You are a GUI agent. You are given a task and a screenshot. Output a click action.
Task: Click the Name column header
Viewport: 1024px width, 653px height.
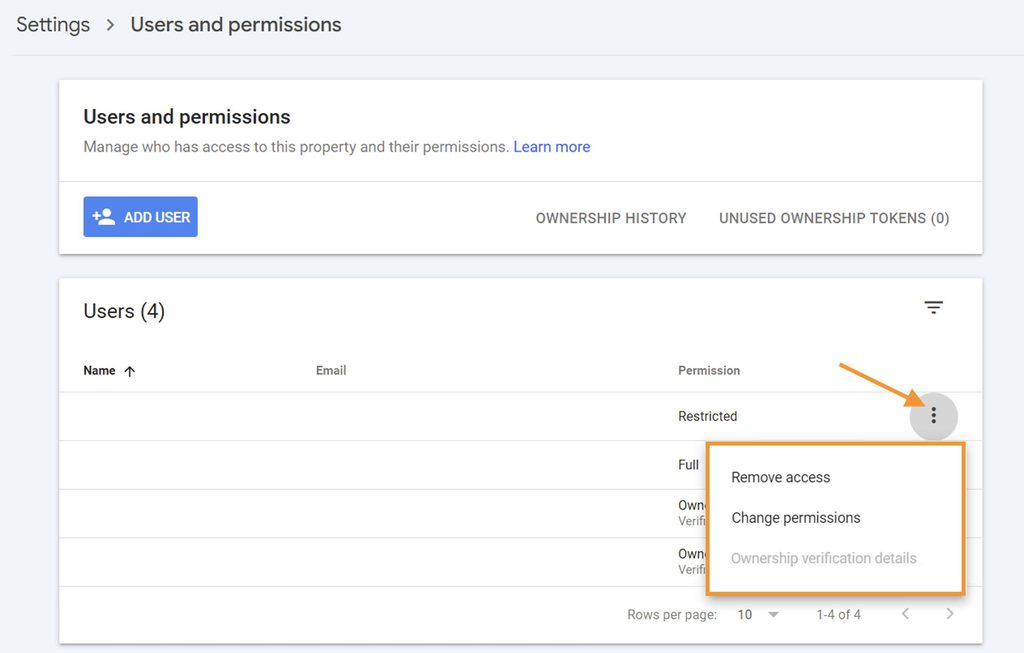pos(99,370)
